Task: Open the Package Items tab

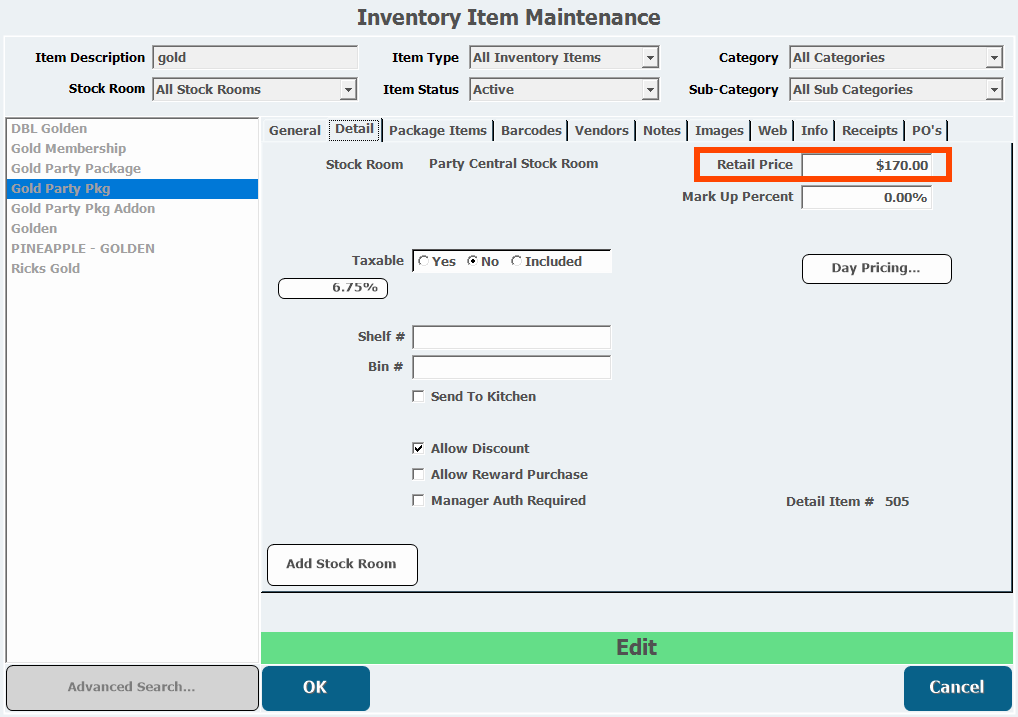Action: pyautogui.click(x=438, y=131)
